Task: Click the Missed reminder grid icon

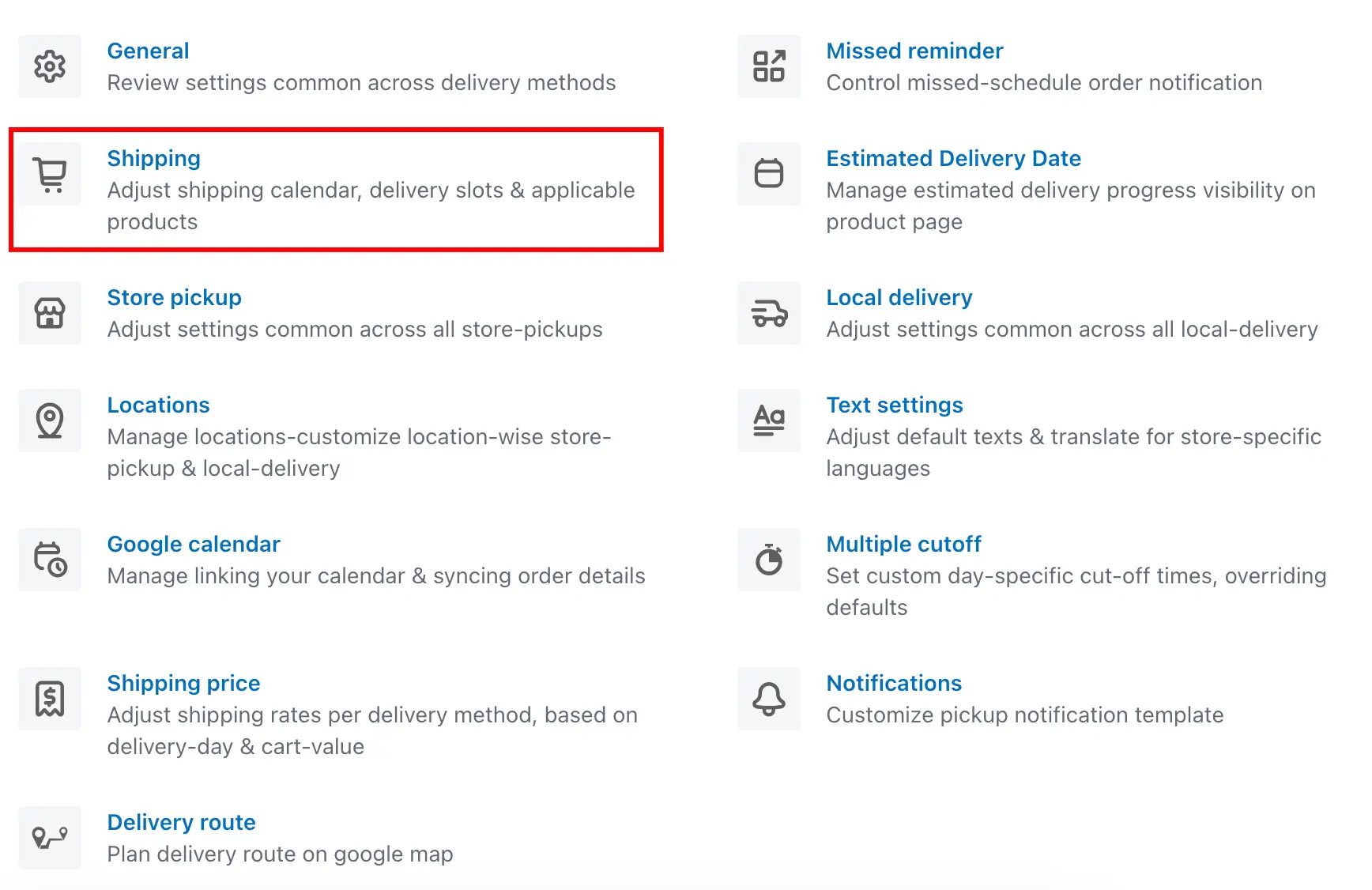Action: click(769, 66)
